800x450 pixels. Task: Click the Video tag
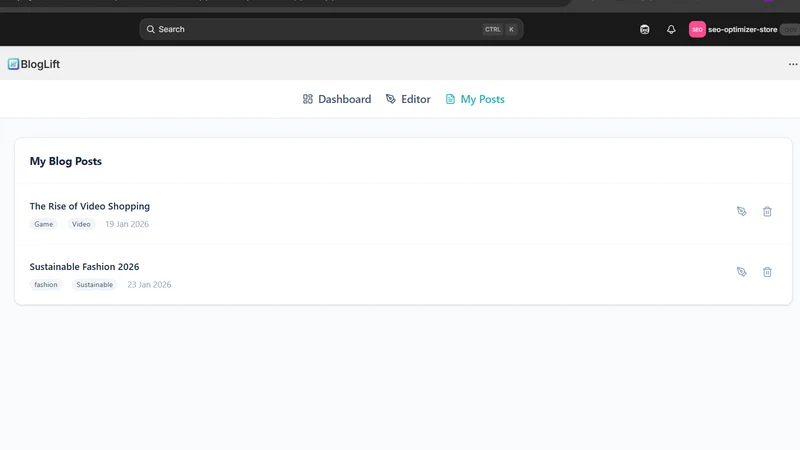pos(81,224)
